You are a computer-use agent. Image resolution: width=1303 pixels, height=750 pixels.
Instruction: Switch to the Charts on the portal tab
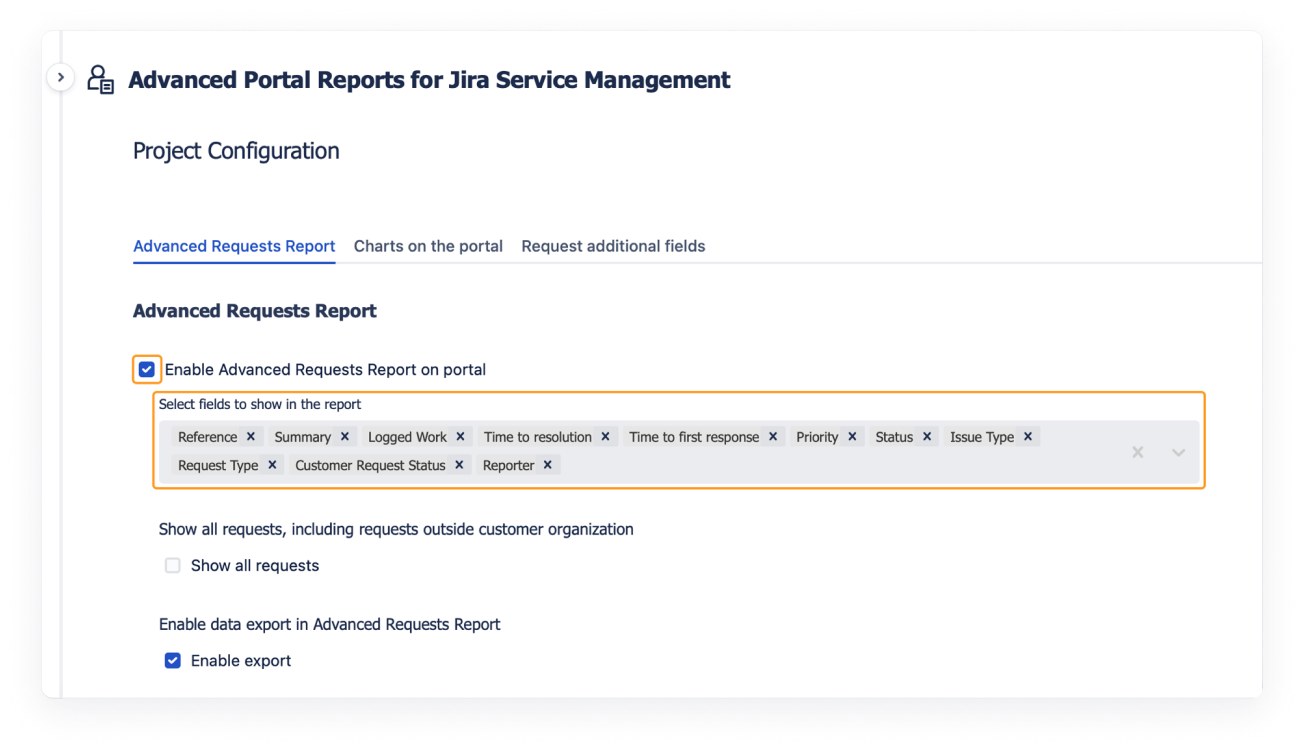tap(428, 246)
